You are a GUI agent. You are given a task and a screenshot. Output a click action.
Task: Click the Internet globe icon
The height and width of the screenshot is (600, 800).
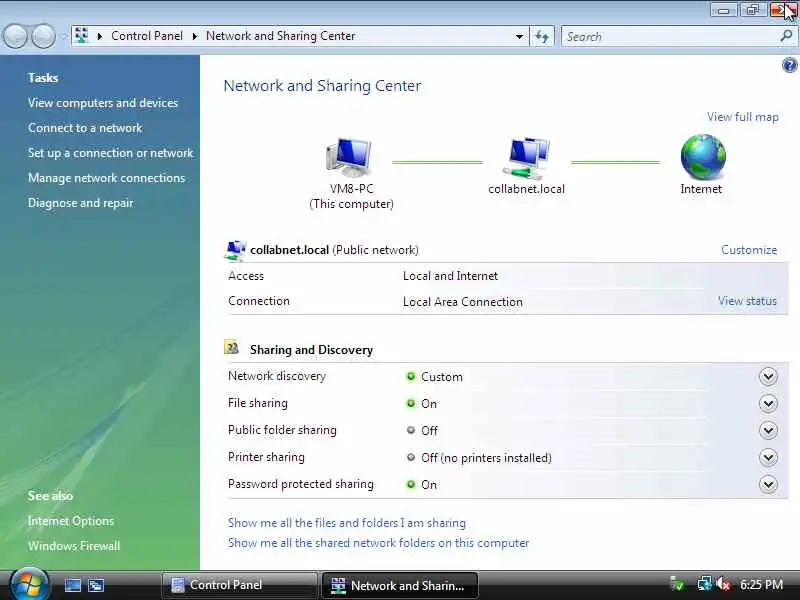[703, 157]
